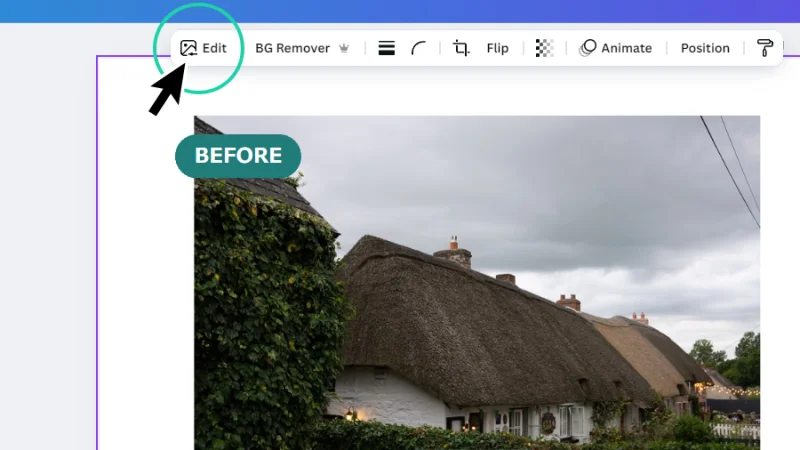The height and width of the screenshot is (450, 800).
Task: Open the Position panel
Action: pyautogui.click(x=705, y=48)
